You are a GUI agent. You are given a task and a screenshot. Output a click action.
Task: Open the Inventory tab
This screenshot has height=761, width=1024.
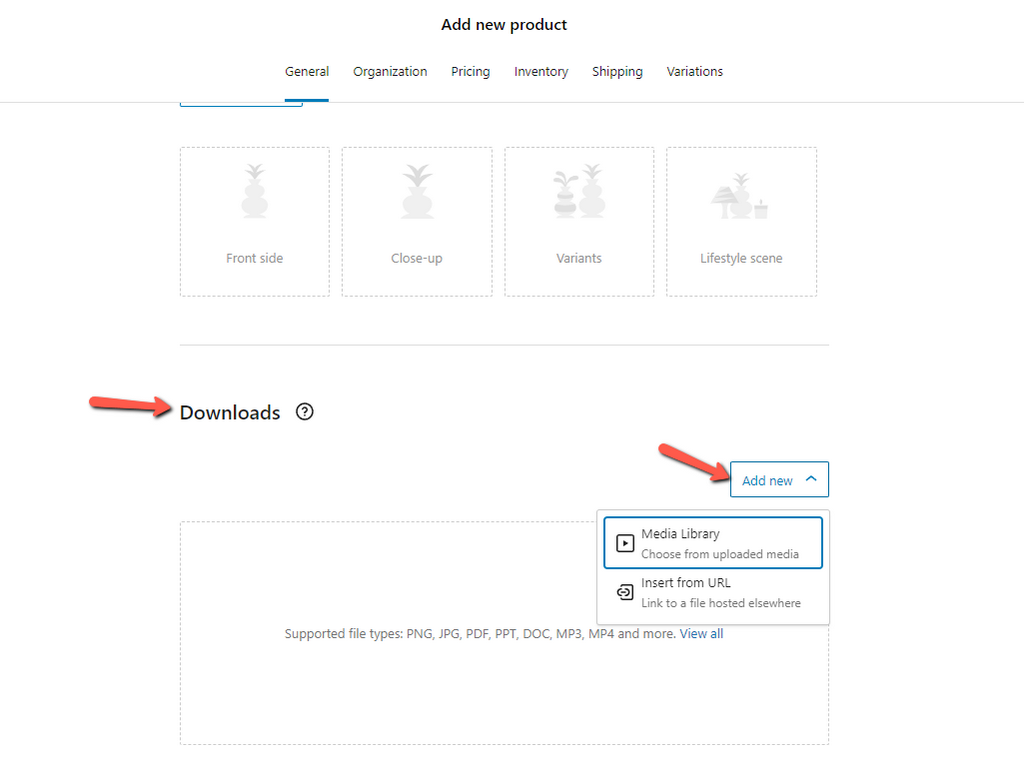[541, 71]
